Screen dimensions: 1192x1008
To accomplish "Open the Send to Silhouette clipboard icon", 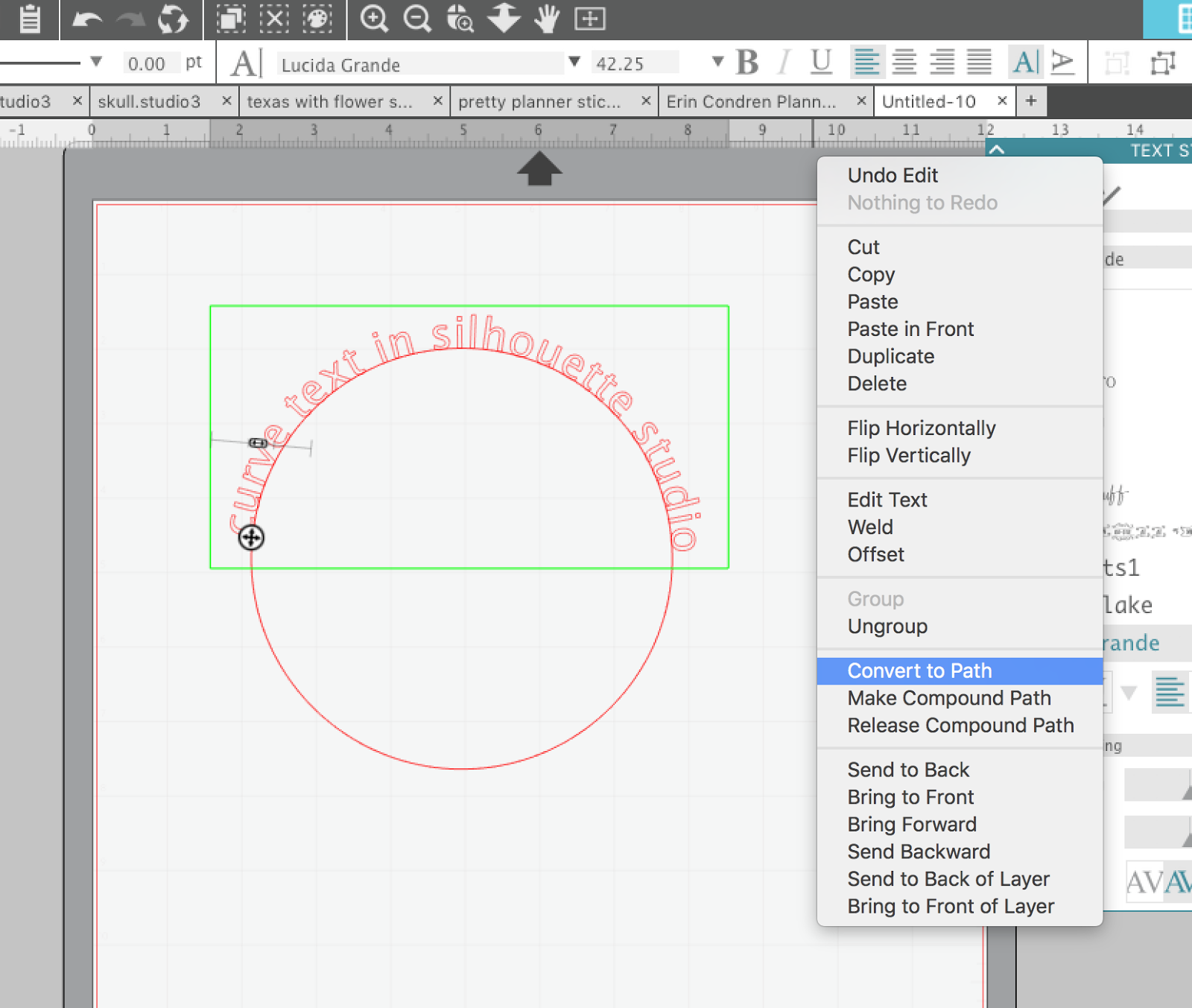I will point(30,19).
